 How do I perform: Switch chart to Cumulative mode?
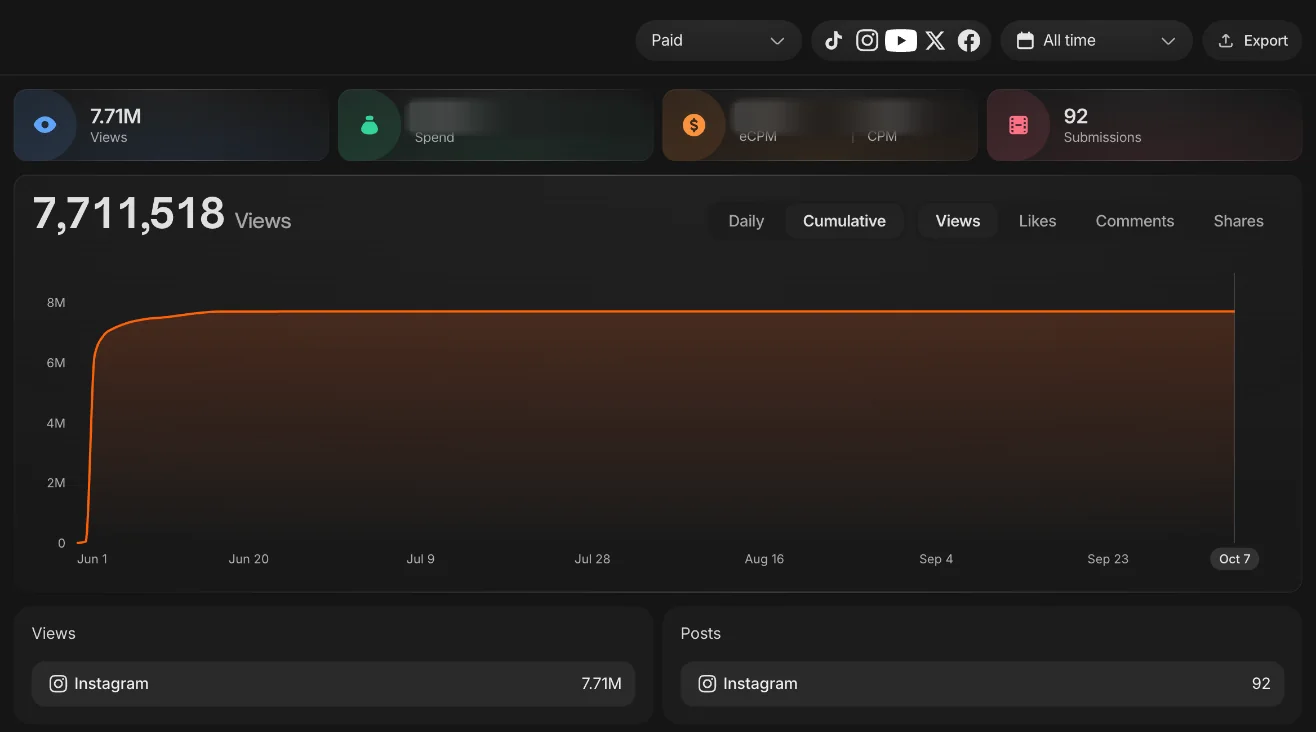[x=844, y=221]
